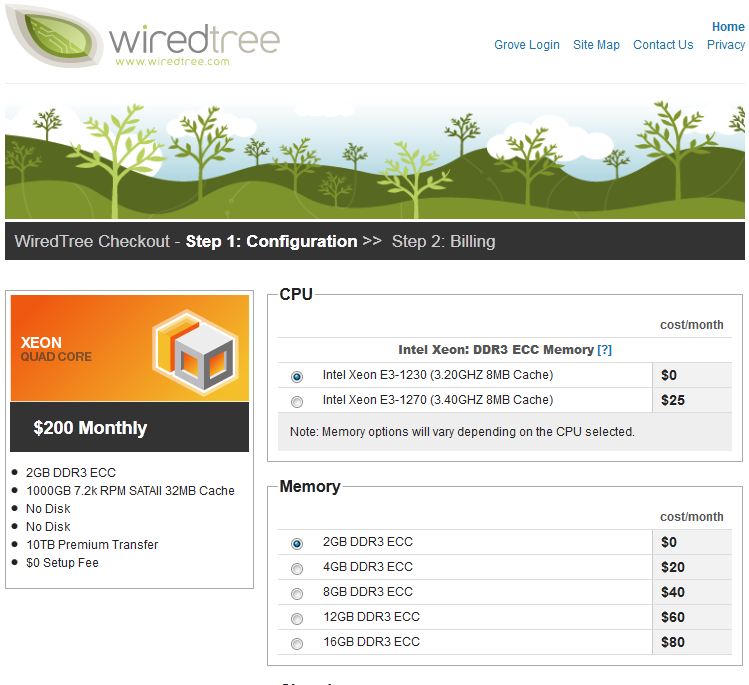The width and height of the screenshot is (749, 685).
Task: Click the $0 Setup Fee list item
Action: click(63, 563)
